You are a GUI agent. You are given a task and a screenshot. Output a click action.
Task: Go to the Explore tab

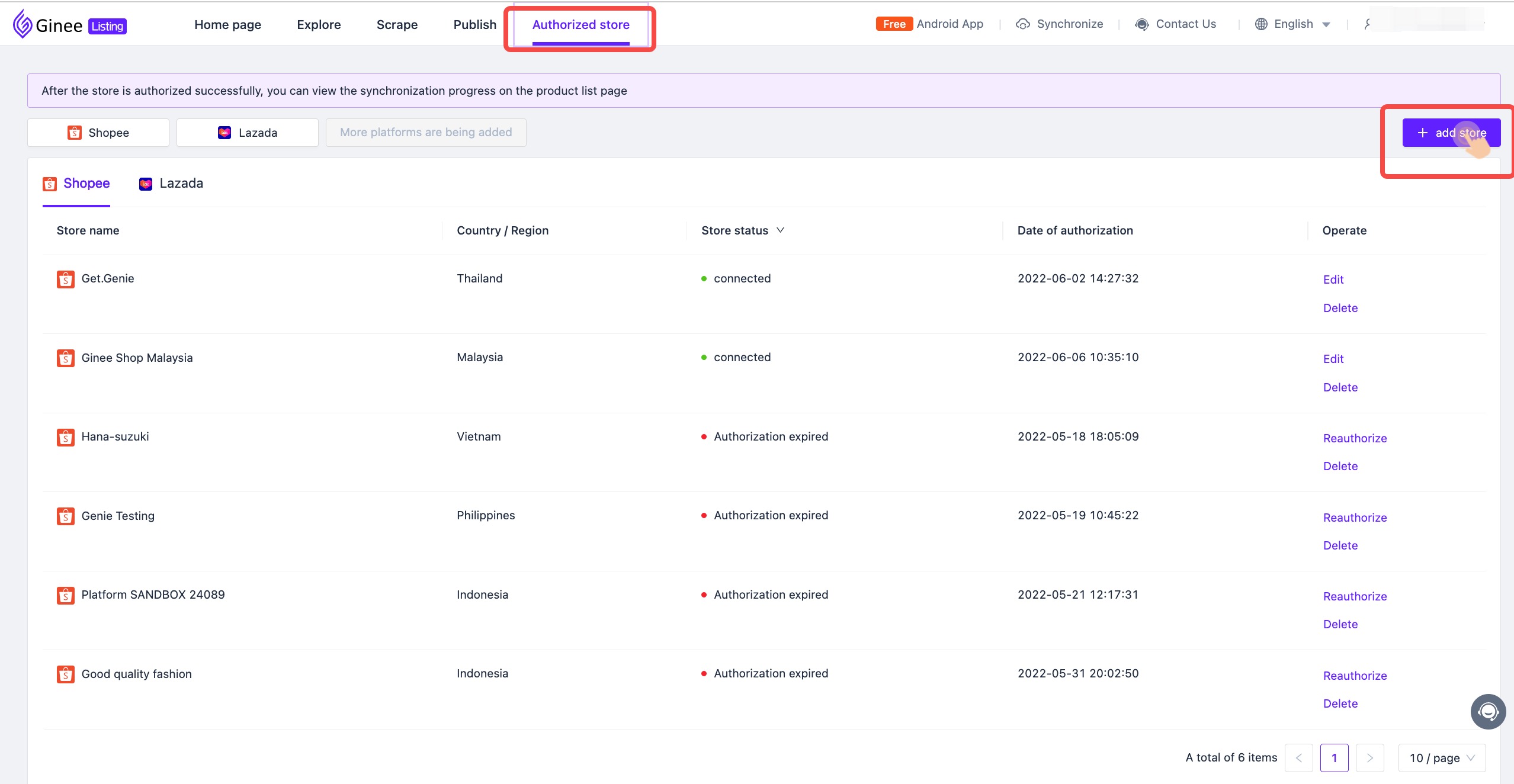tap(319, 24)
